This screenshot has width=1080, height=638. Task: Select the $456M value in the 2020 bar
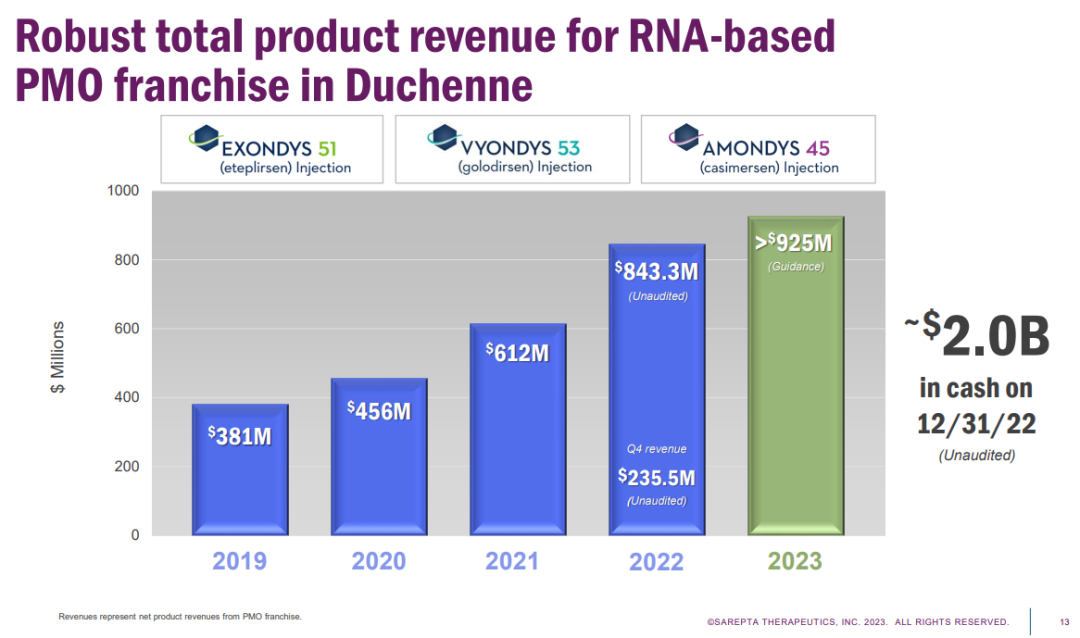379,410
